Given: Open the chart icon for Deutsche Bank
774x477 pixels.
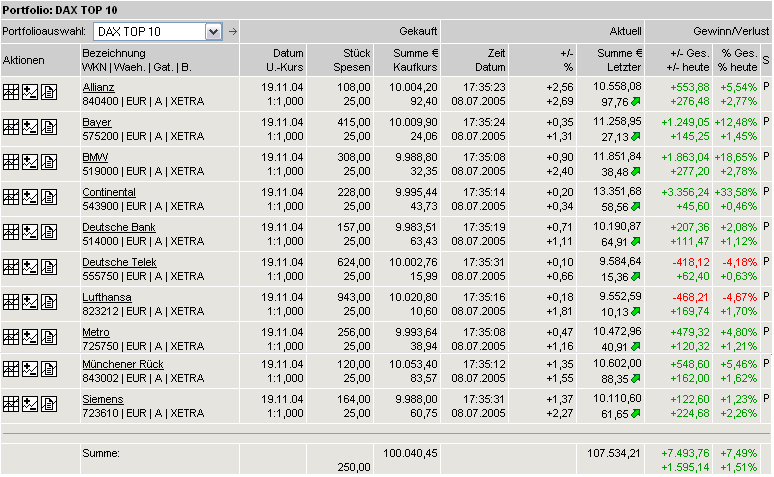Looking at the screenshot, I should click(29, 235).
